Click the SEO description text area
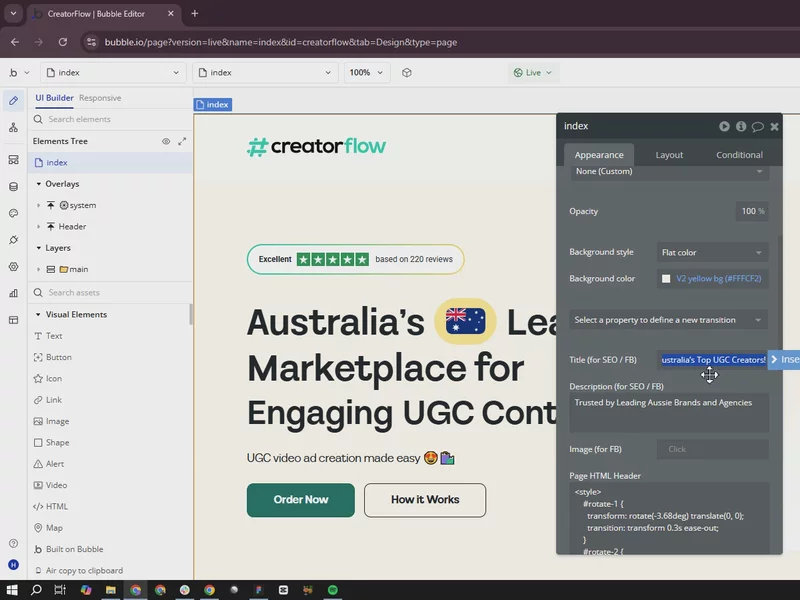The width and height of the screenshot is (800, 600). pos(669,413)
